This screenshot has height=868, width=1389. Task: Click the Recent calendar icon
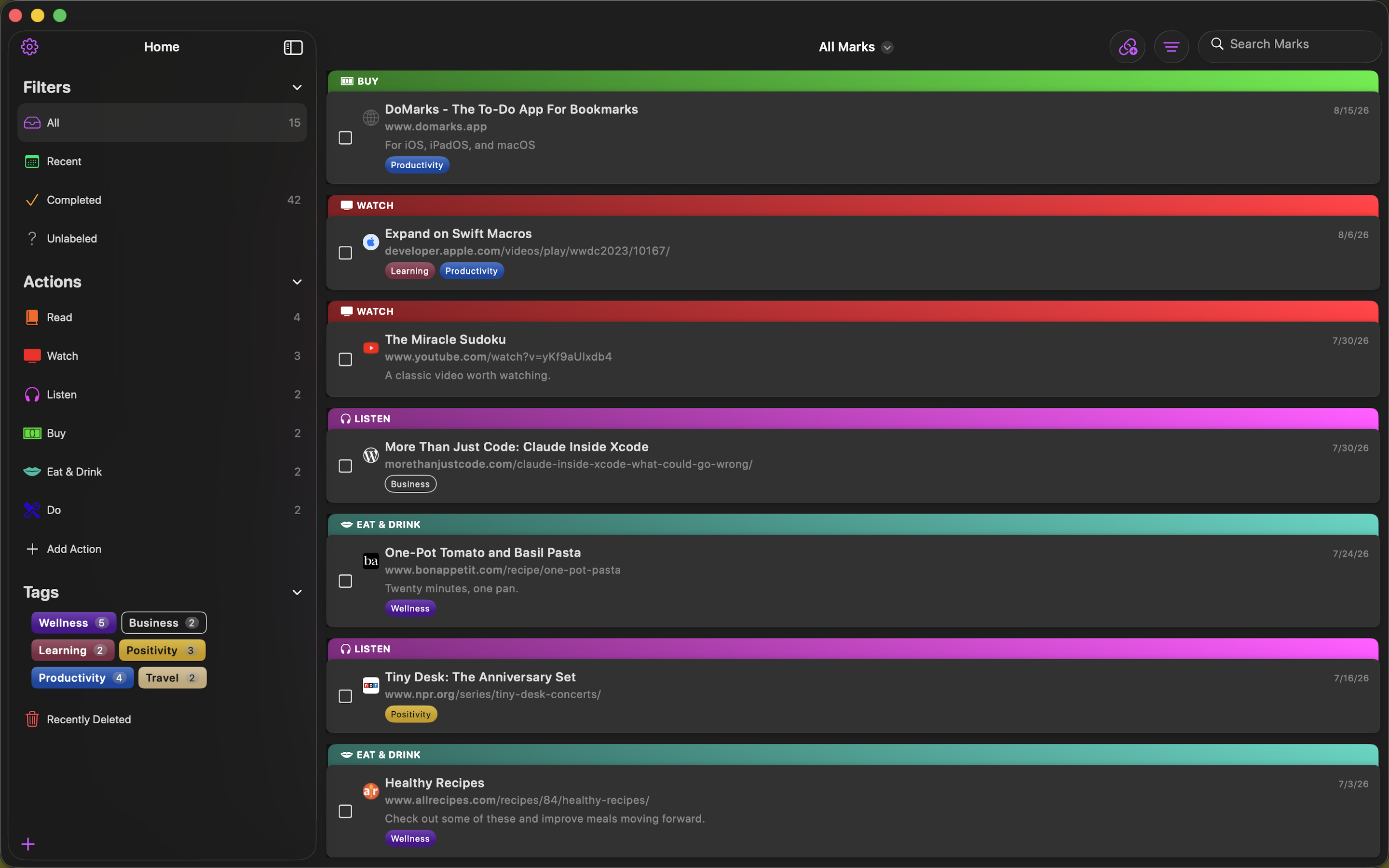click(32, 162)
